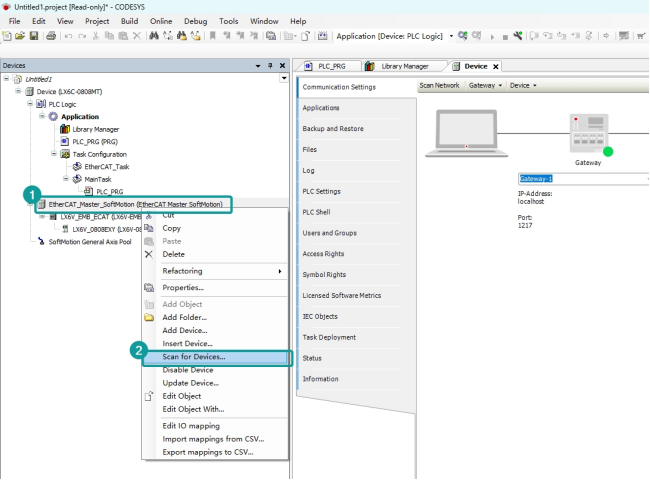Choose Scan for Devices from context menu
The image size is (650, 480).
pos(193,357)
